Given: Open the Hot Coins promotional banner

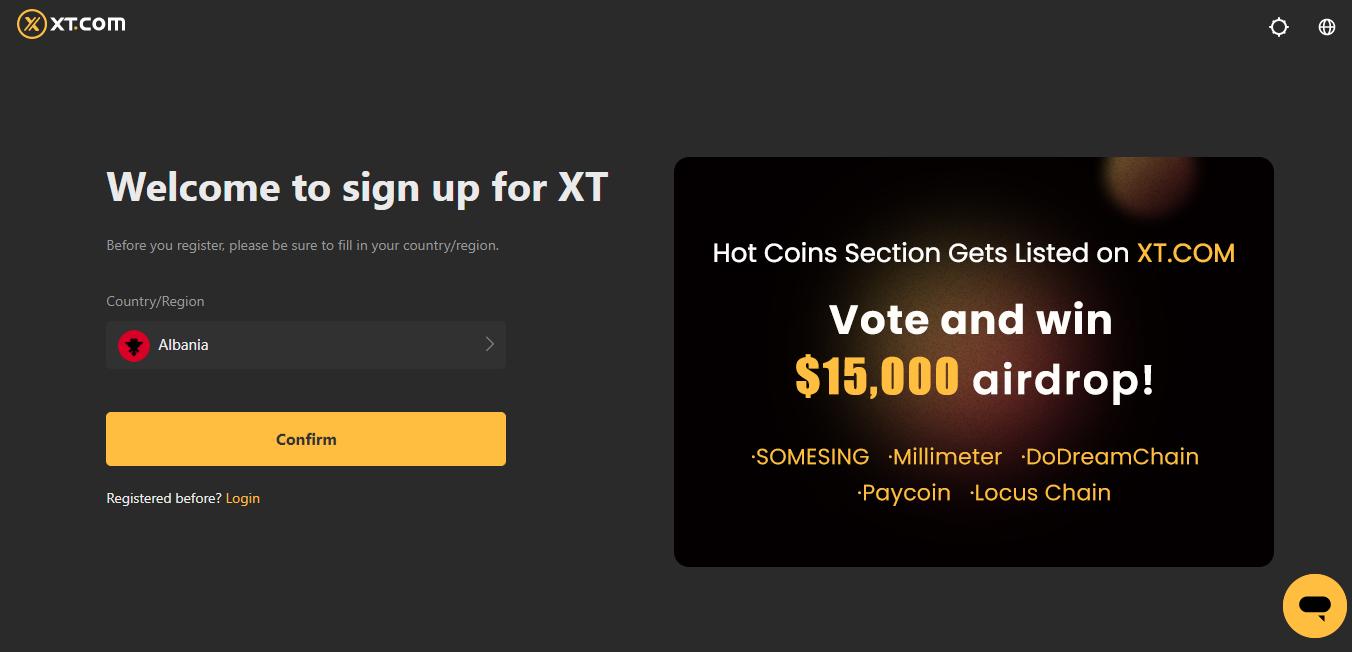Looking at the screenshot, I should (x=973, y=361).
